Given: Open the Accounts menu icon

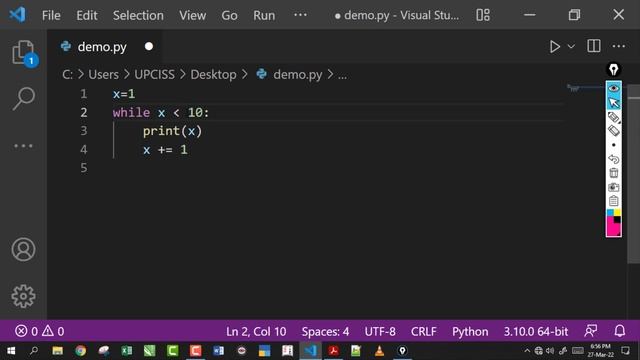Looking at the screenshot, I should 23,249.
